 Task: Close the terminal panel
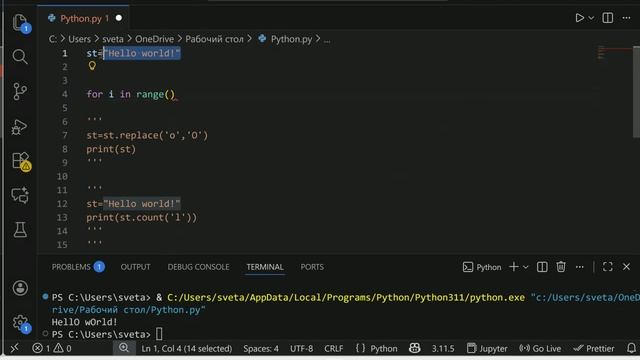click(627, 267)
